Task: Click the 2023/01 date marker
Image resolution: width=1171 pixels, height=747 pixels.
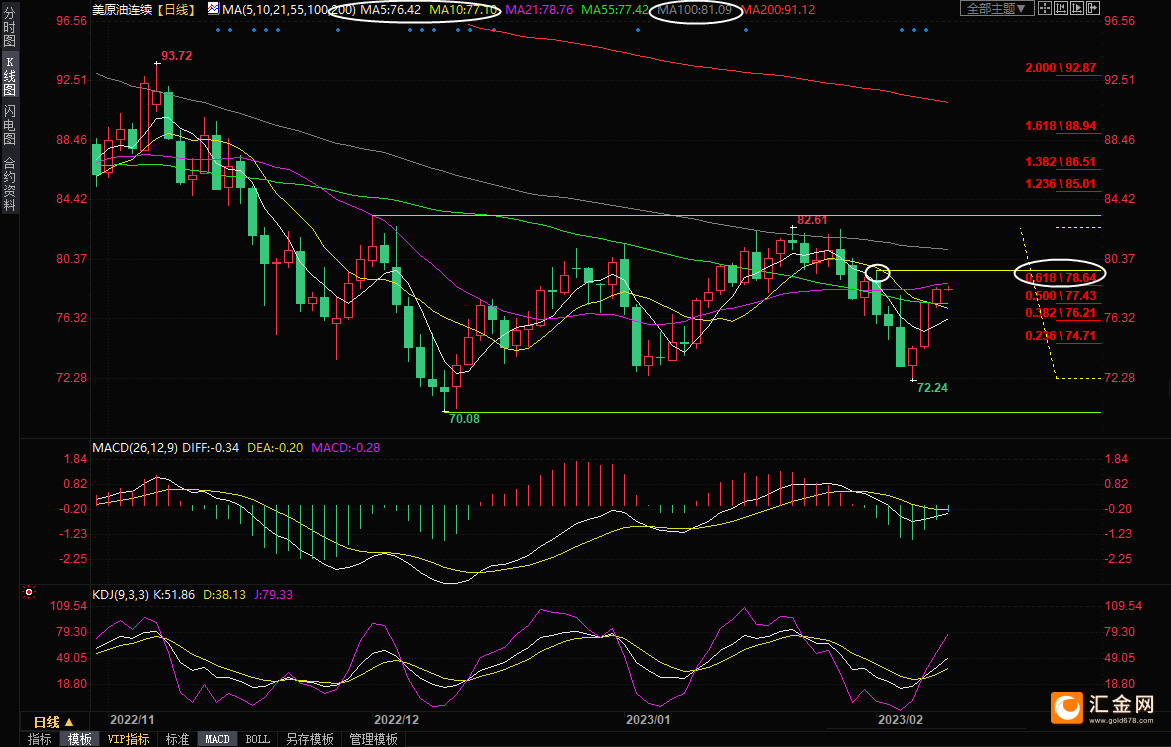Action: pyautogui.click(x=647, y=719)
